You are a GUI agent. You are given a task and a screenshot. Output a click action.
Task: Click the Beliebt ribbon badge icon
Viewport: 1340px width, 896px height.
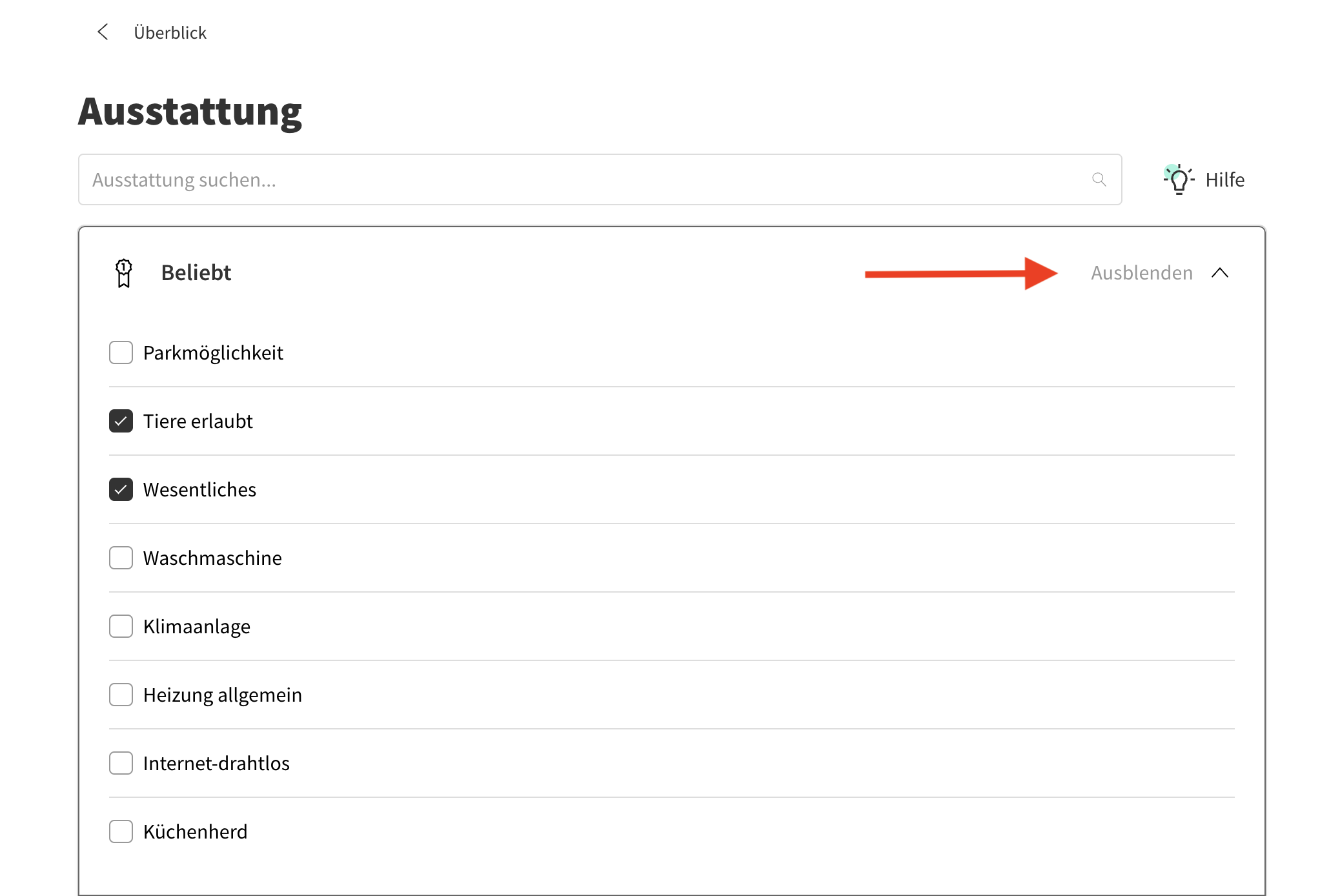pyautogui.click(x=123, y=273)
